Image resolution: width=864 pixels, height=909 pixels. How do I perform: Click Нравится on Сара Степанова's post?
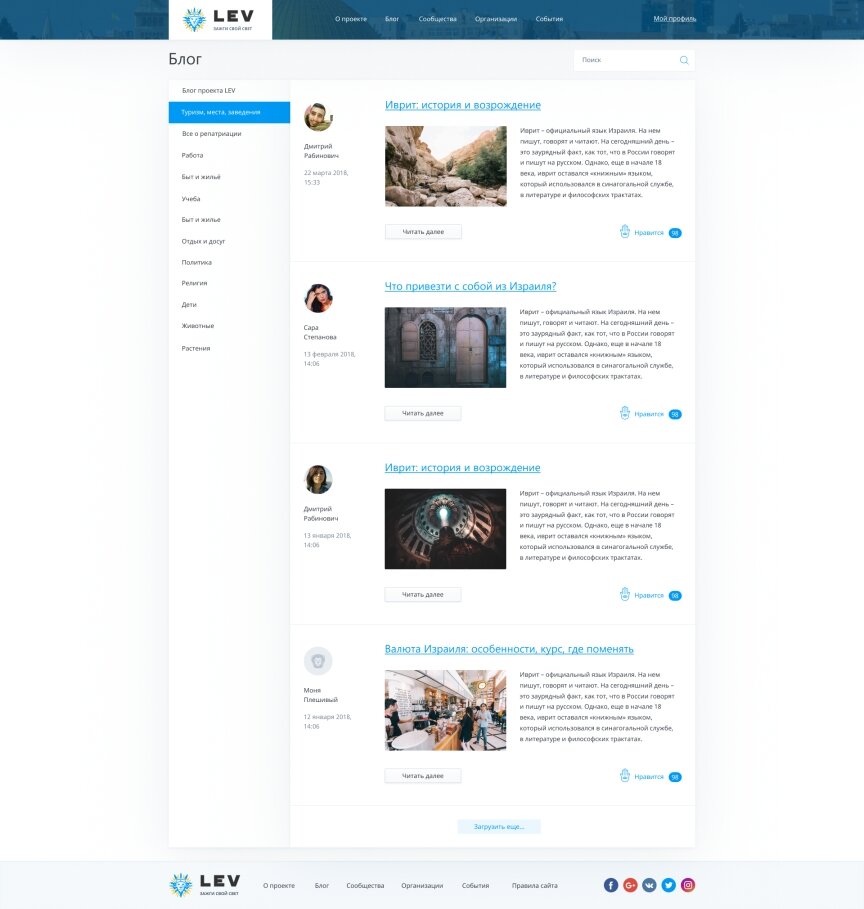[649, 414]
